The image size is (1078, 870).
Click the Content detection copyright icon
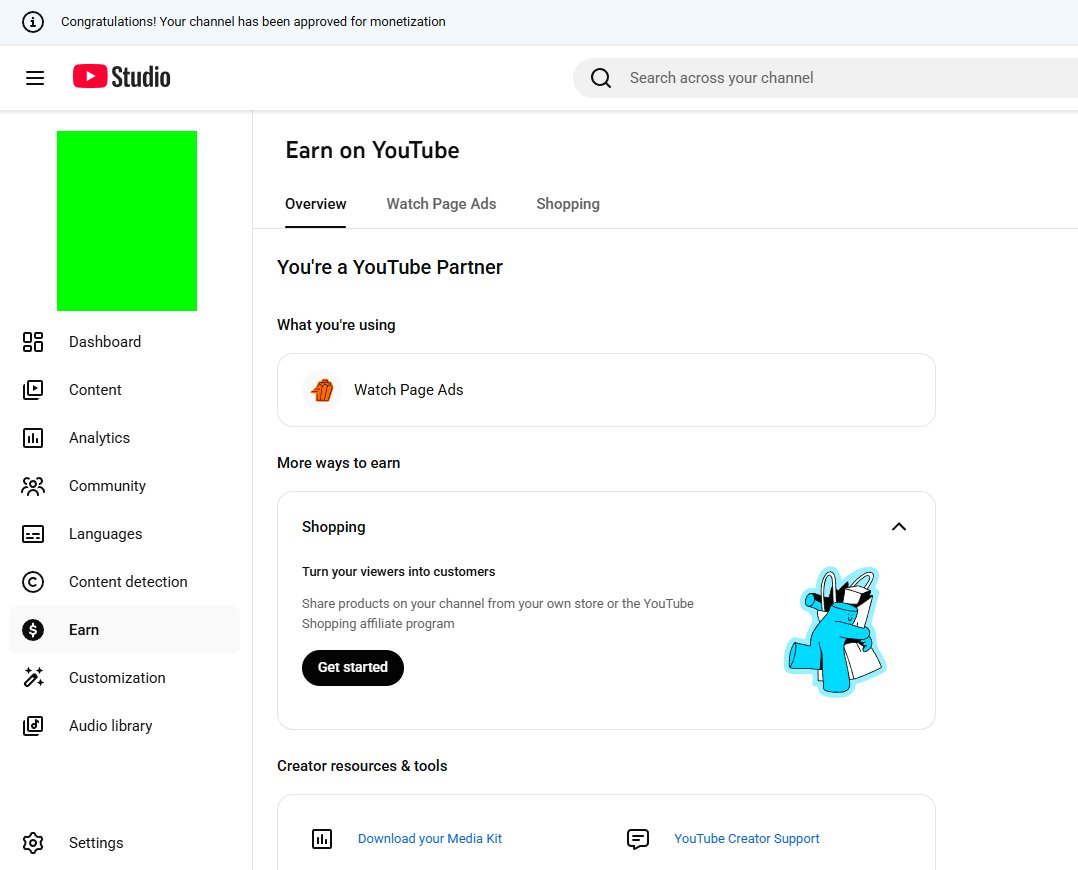33,582
